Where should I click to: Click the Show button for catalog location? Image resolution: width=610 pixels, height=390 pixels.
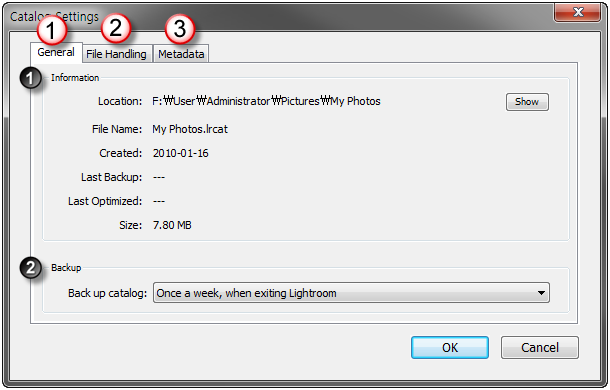tap(527, 102)
